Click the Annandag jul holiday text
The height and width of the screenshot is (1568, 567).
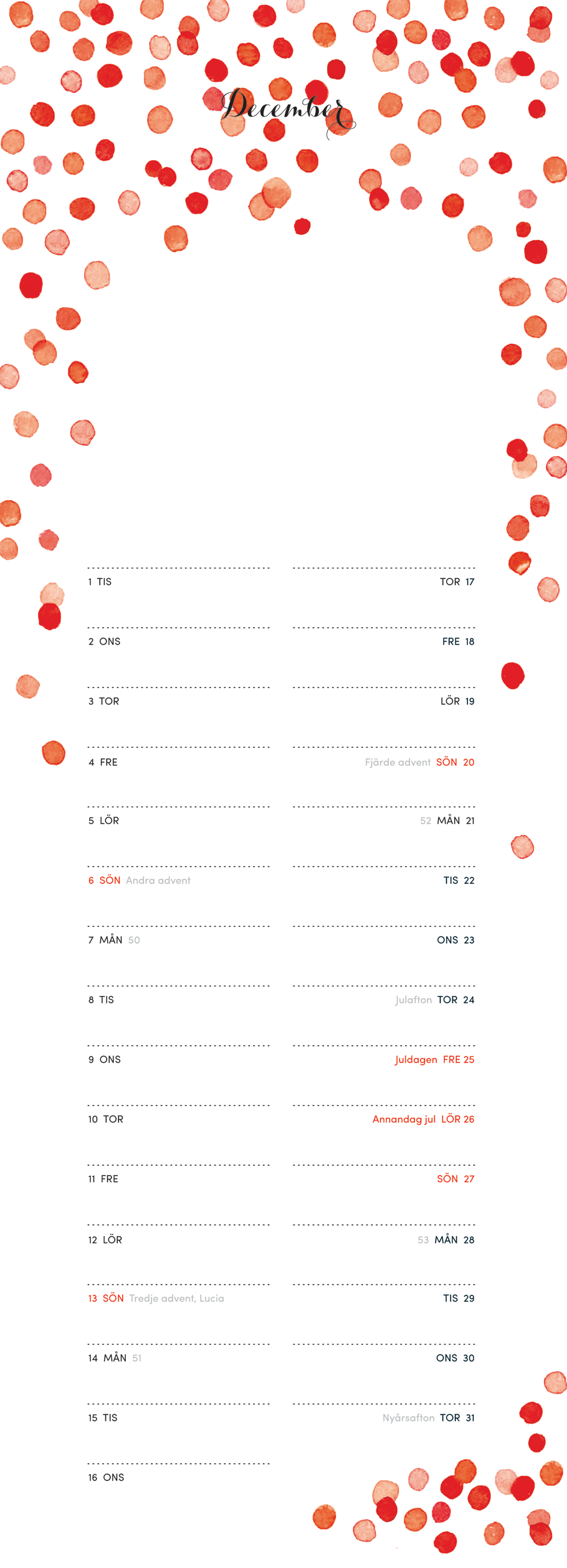(404, 1119)
